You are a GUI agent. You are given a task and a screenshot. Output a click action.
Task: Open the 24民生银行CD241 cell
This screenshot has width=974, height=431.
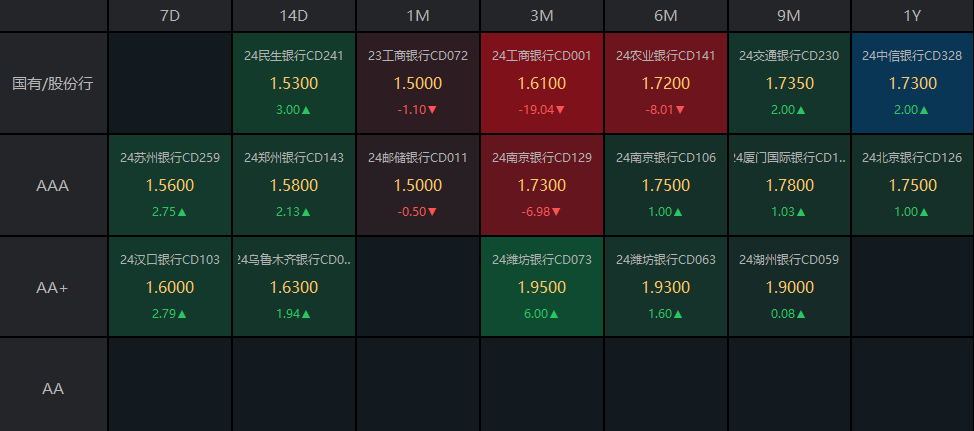click(x=294, y=83)
